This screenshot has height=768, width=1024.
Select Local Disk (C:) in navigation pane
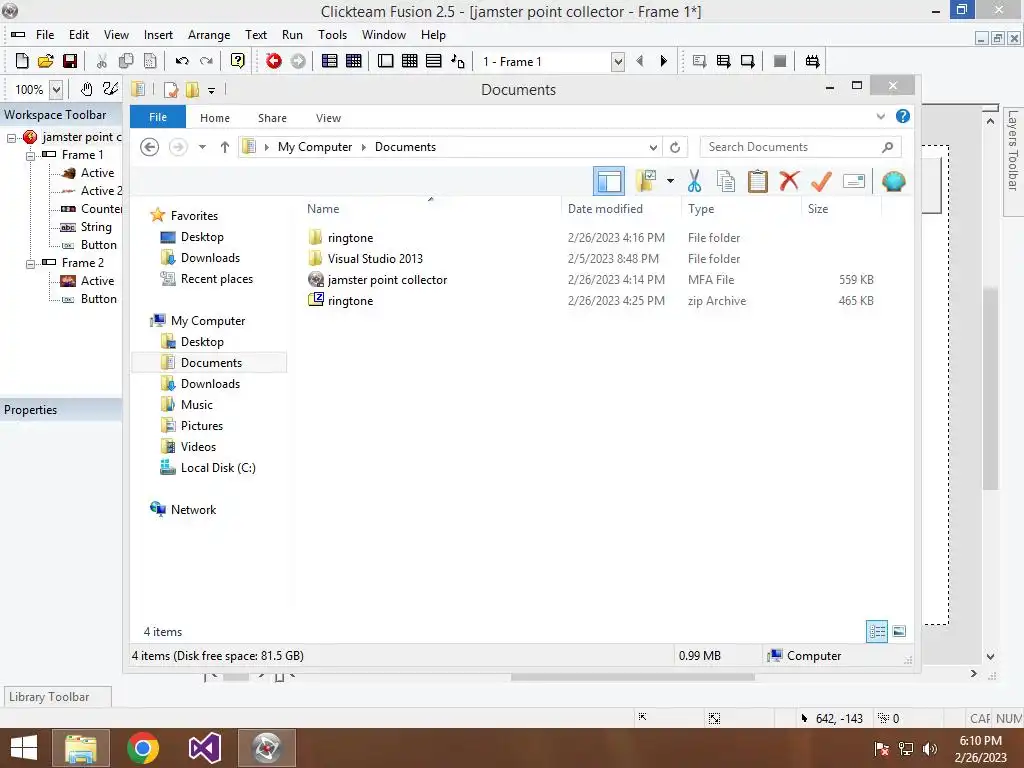pyautogui.click(x=218, y=468)
